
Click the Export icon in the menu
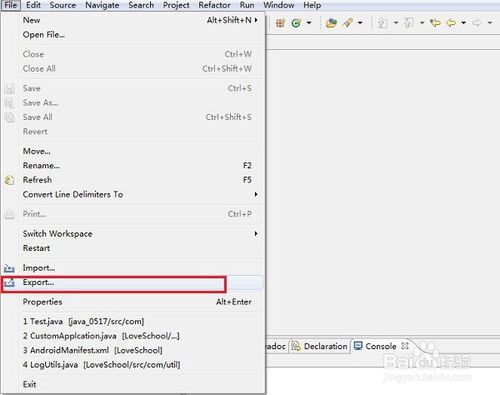click(x=9, y=282)
